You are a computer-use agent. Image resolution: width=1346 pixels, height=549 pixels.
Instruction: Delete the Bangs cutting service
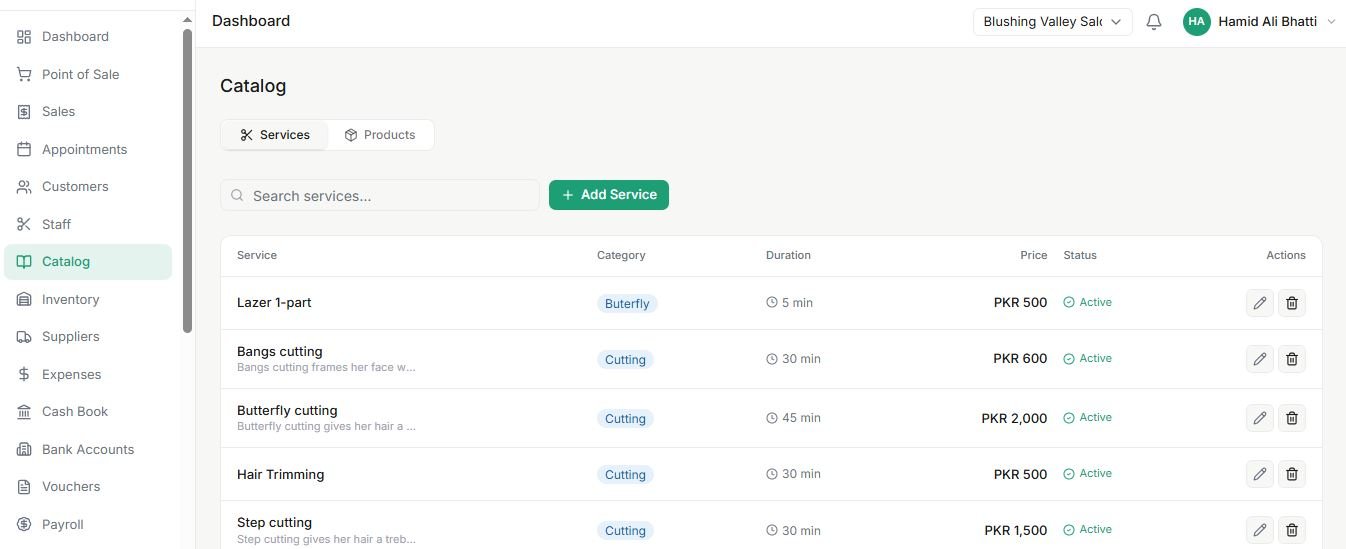pyautogui.click(x=1292, y=359)
